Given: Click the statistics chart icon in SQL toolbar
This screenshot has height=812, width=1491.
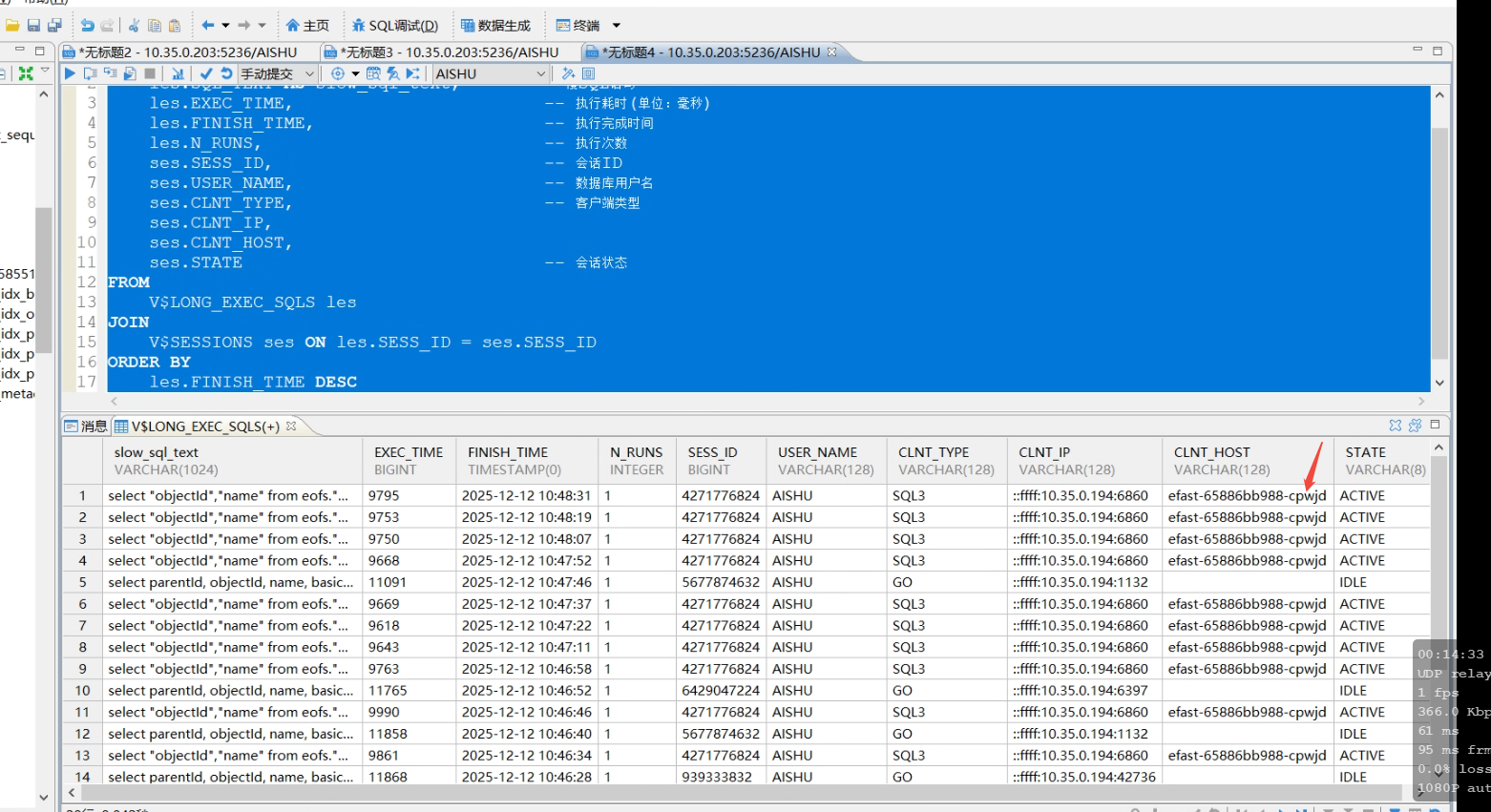Looking at the screenshot, I should [x=178, y=73].
